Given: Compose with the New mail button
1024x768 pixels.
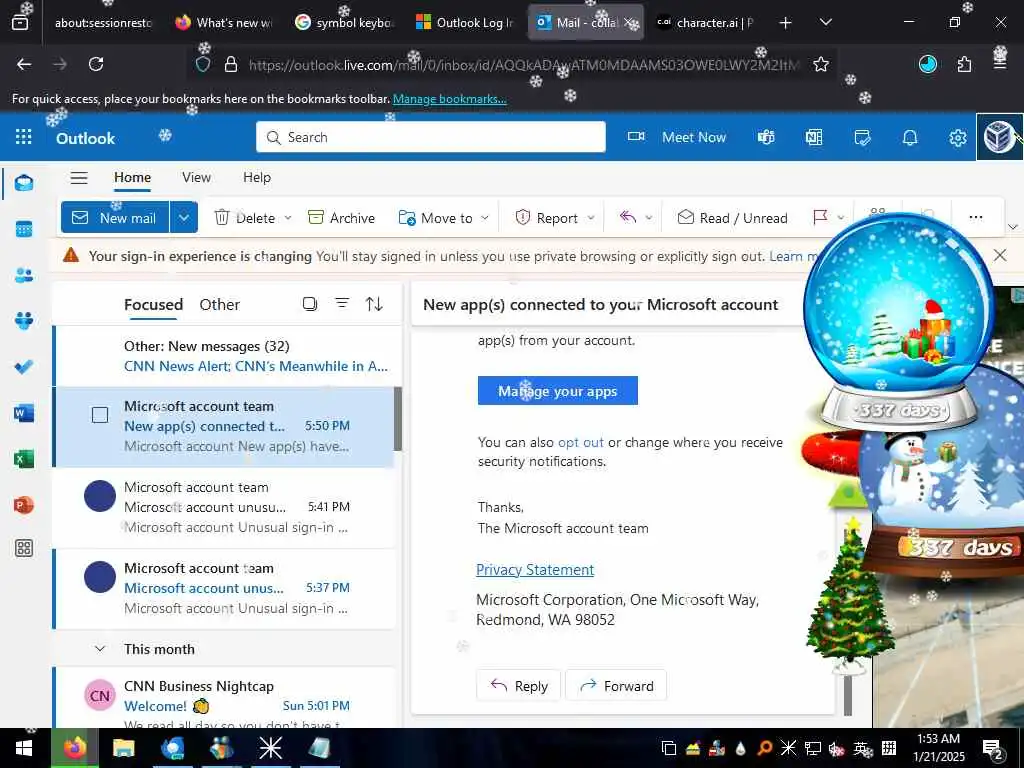Looking at the screenshot, I should pos(115,217).
